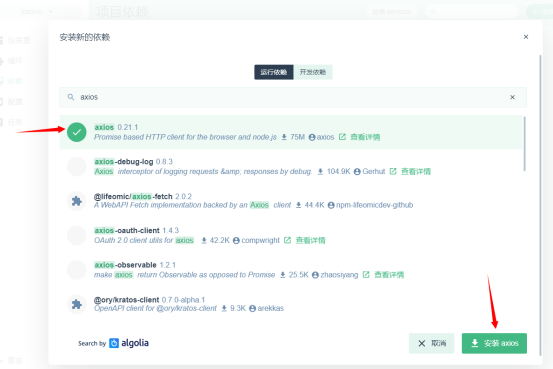The height and width of the screenshot is (369, 553).
Task: Clear the search field text
Action: pos(512,97)
